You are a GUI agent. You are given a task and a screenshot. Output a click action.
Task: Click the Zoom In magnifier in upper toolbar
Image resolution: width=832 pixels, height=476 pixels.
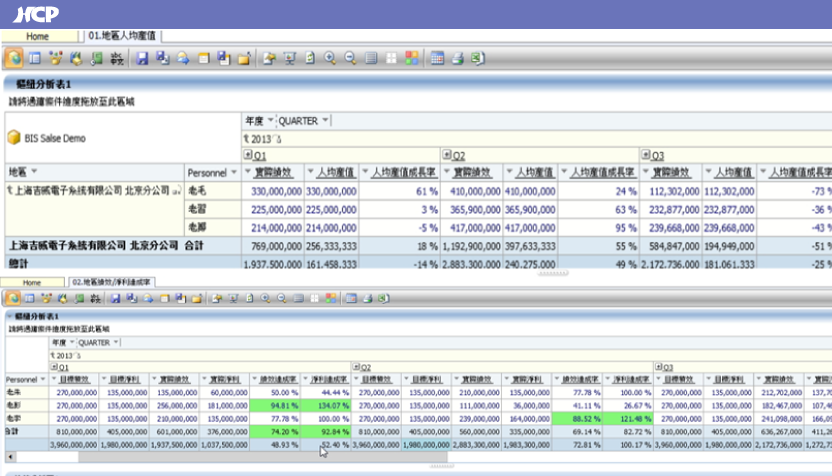pos(330,58)
